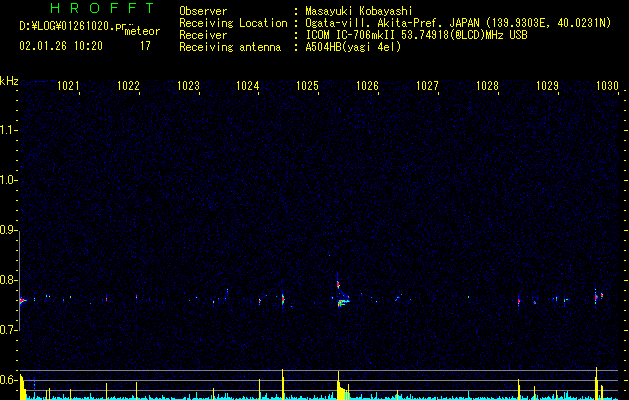Click the 1023 time axis marker
The height and width of the screenshot is (400, 629).
pyautogui.click(x=189, y=86)
